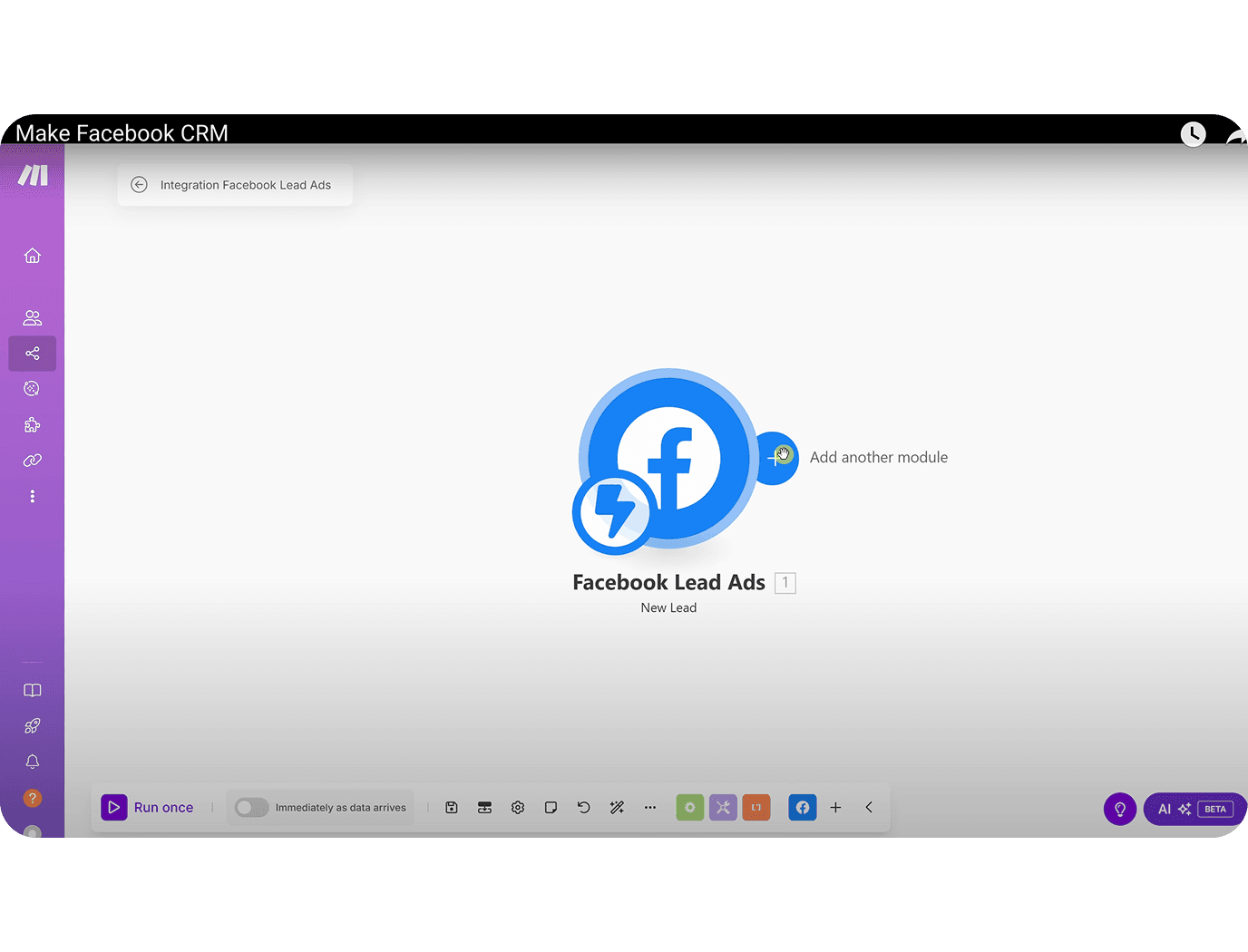
Task: Go to Home via the house icon
Action: [33, 256]
